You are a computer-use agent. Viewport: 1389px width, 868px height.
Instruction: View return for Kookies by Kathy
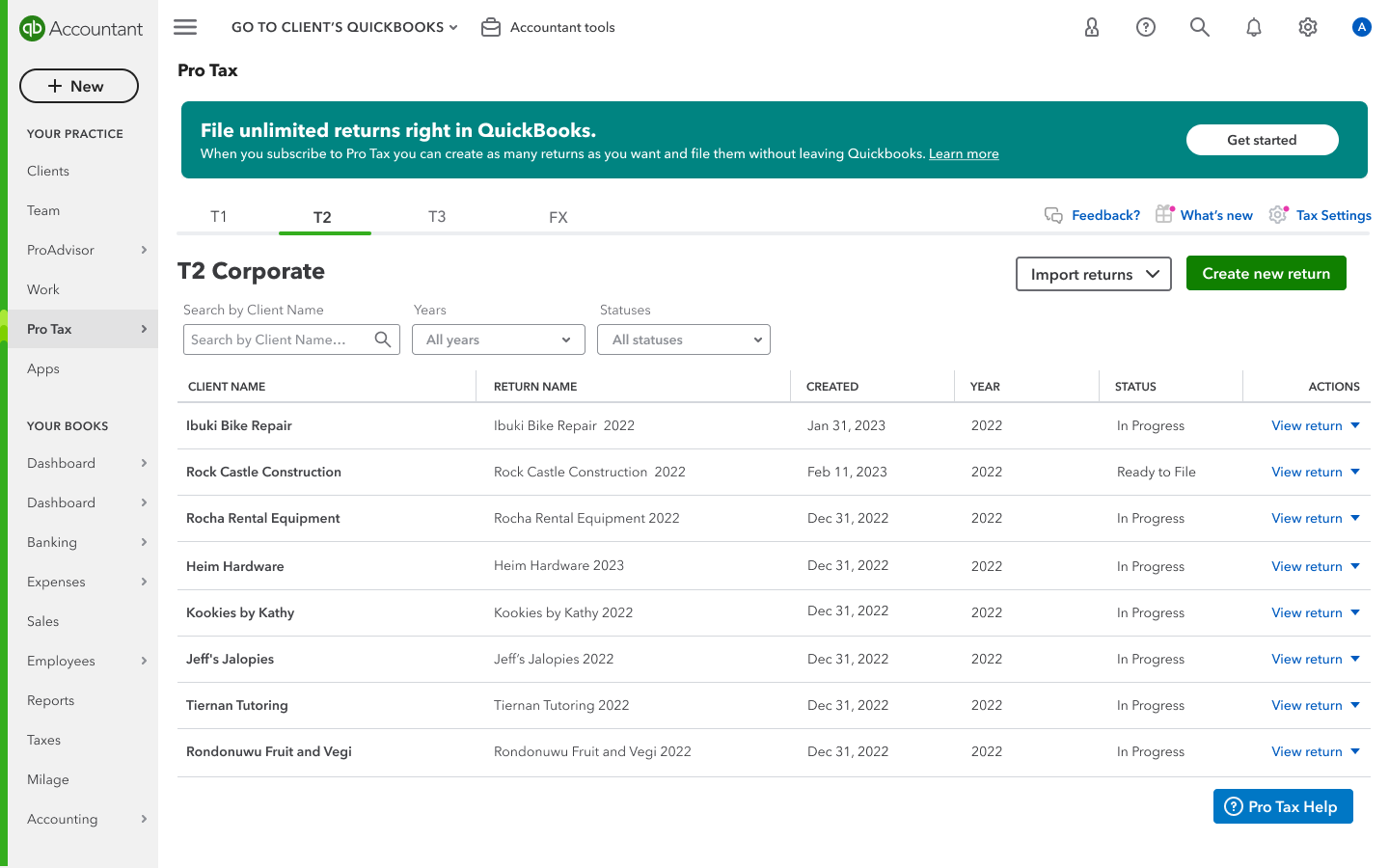1307,612
